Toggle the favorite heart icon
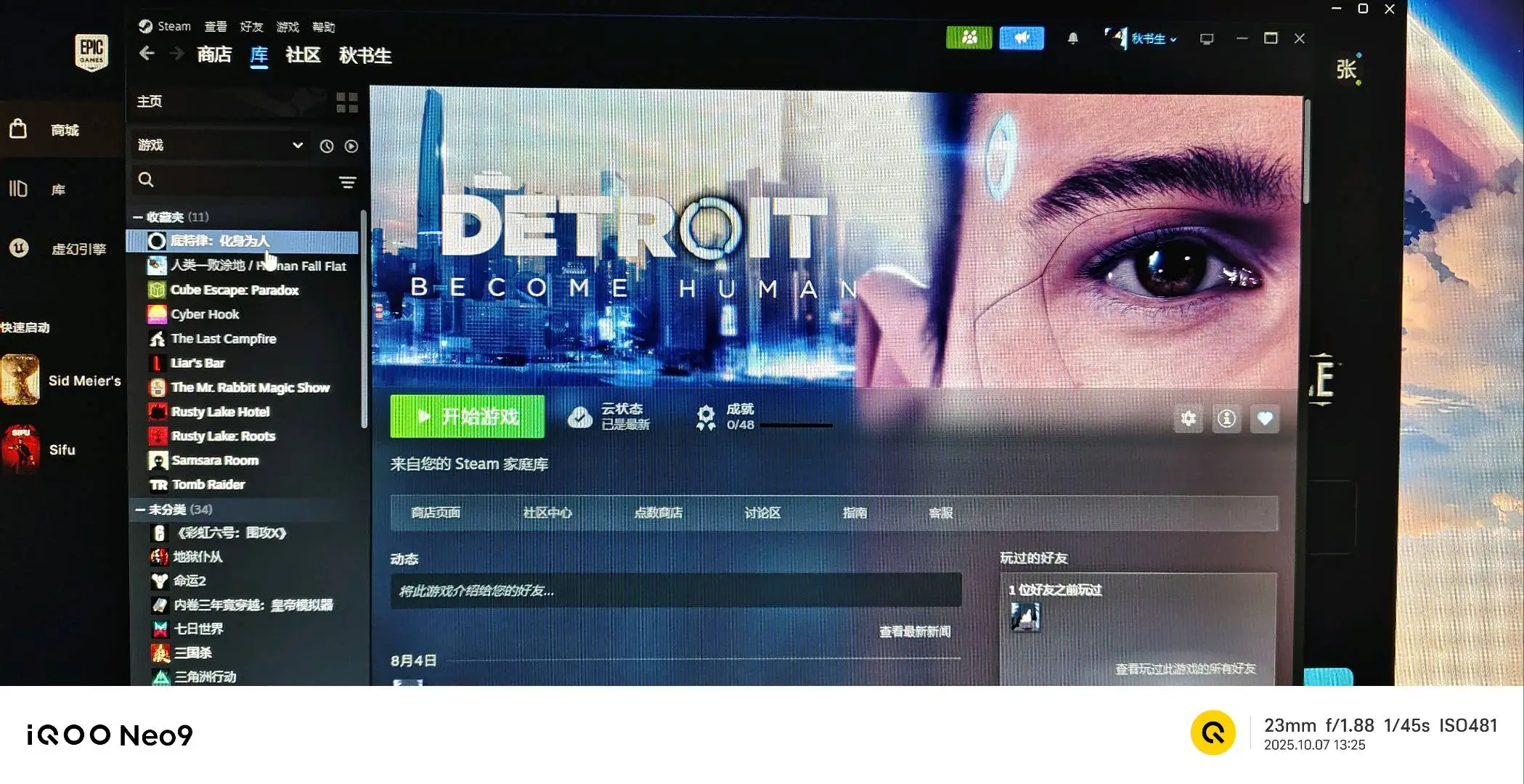Image resolution: width=1524 pixels, height=784 pixels. coord(1265,419)
